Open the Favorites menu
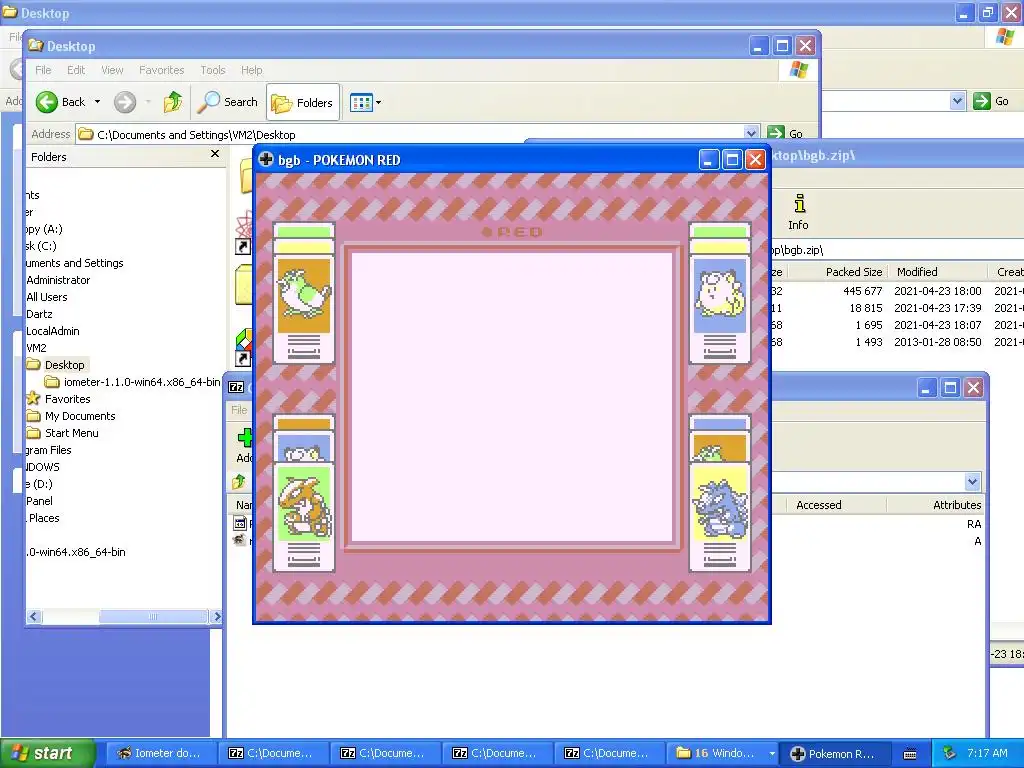Screen dimensions: 1024x768 (161, 70)
